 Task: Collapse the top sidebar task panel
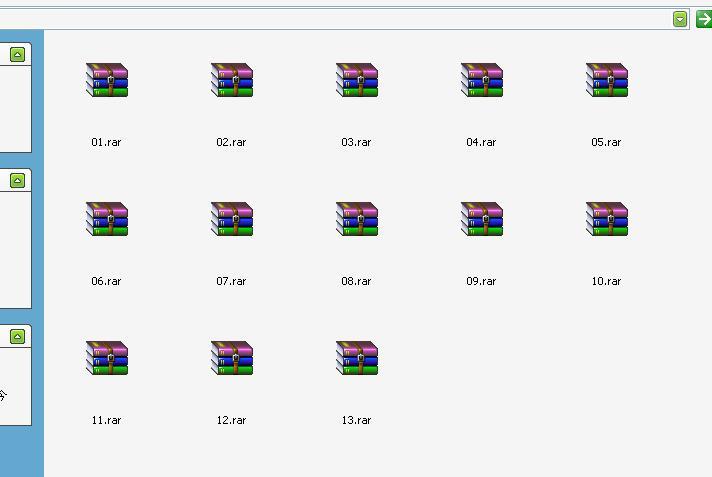(17, 55)
